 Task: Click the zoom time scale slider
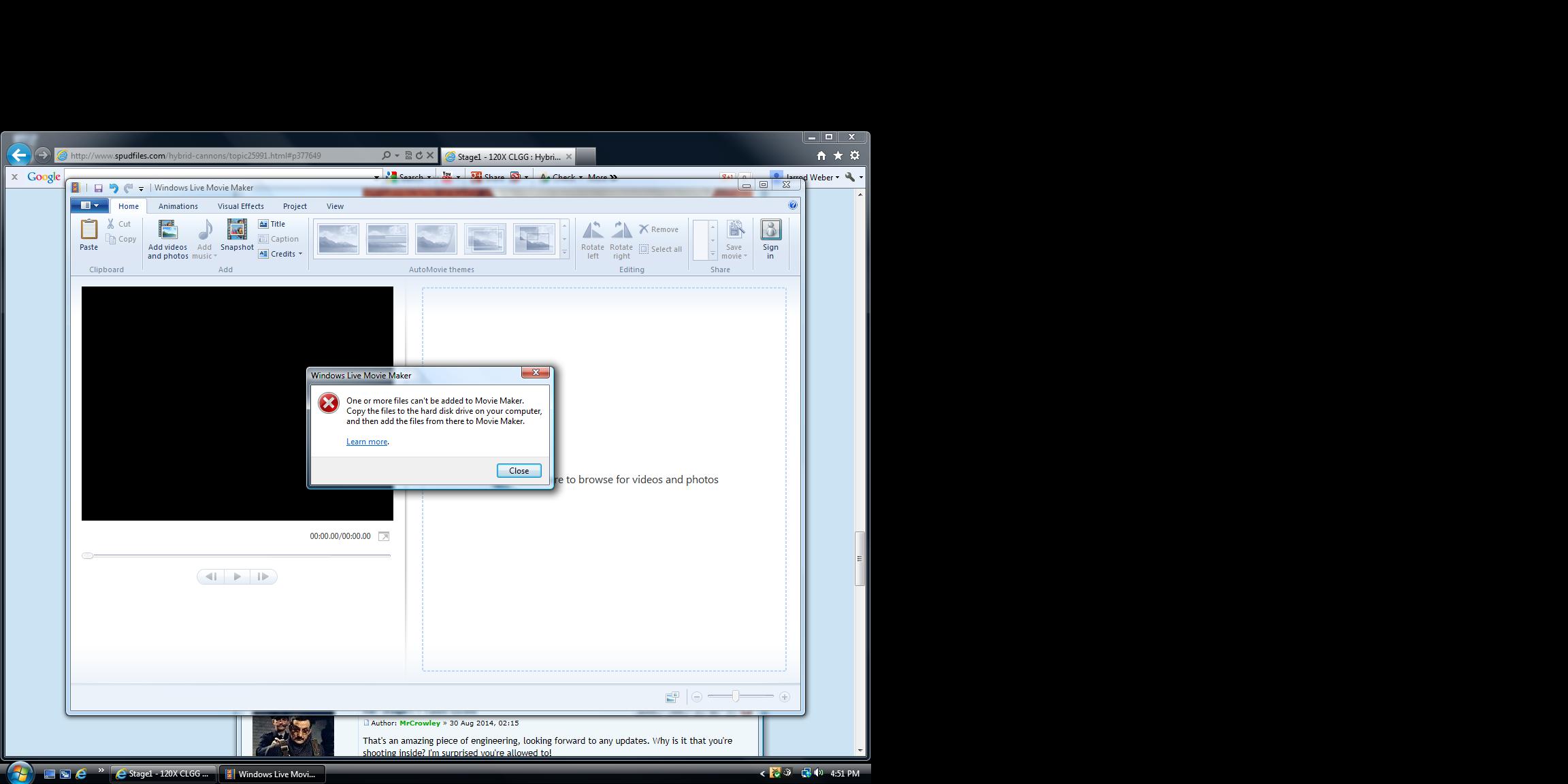736,697
